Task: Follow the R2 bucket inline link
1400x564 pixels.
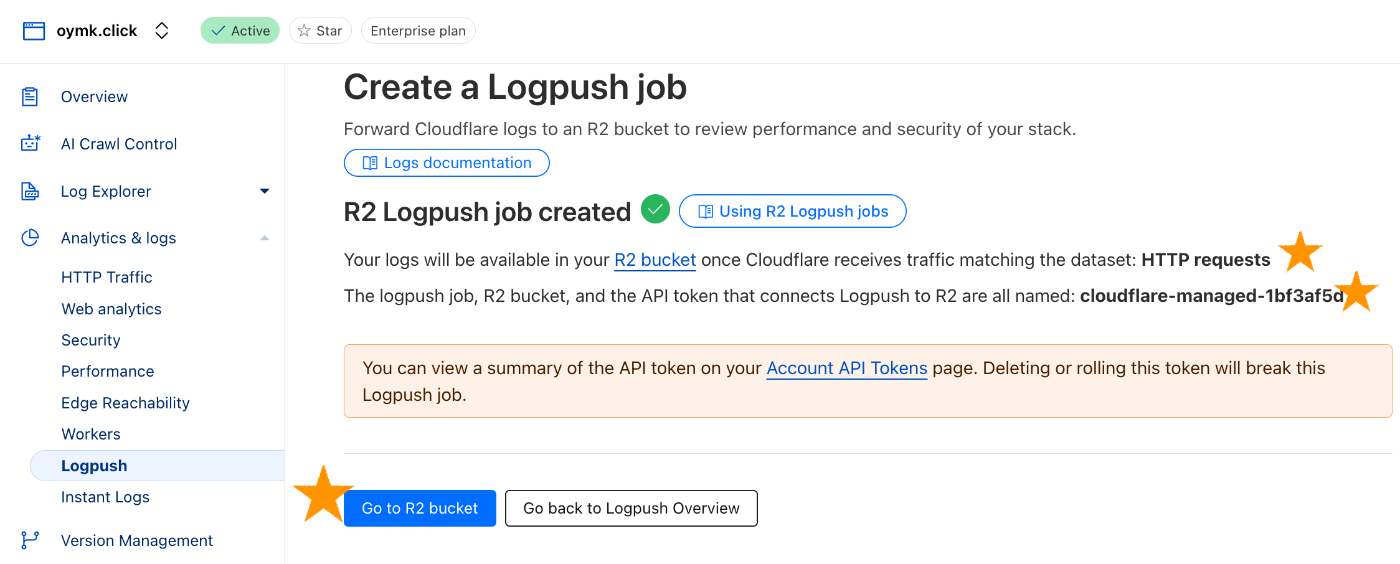Action: pos(655,260)
